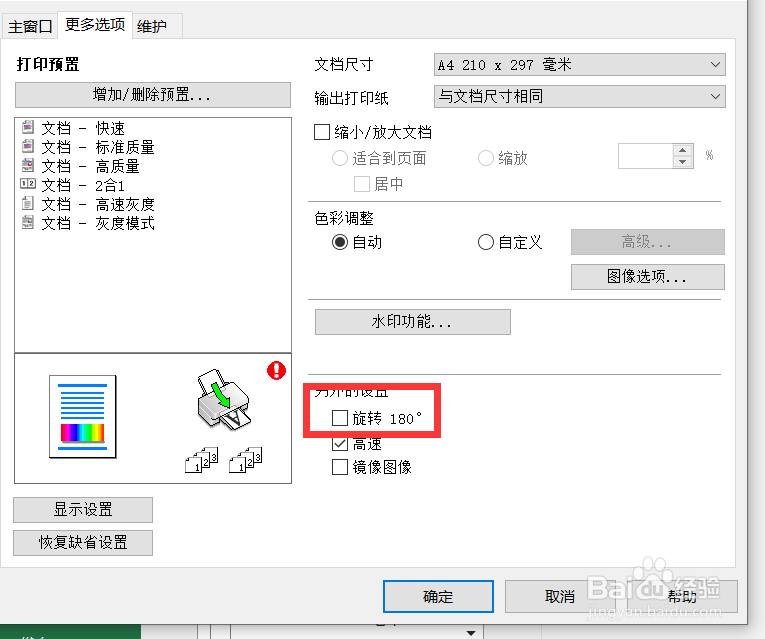This screenshot has width=765, height=639.
Task: Select the 文档 - 灰度模式 preset icon
Action: pyautogui.click(x=28, y=222)
